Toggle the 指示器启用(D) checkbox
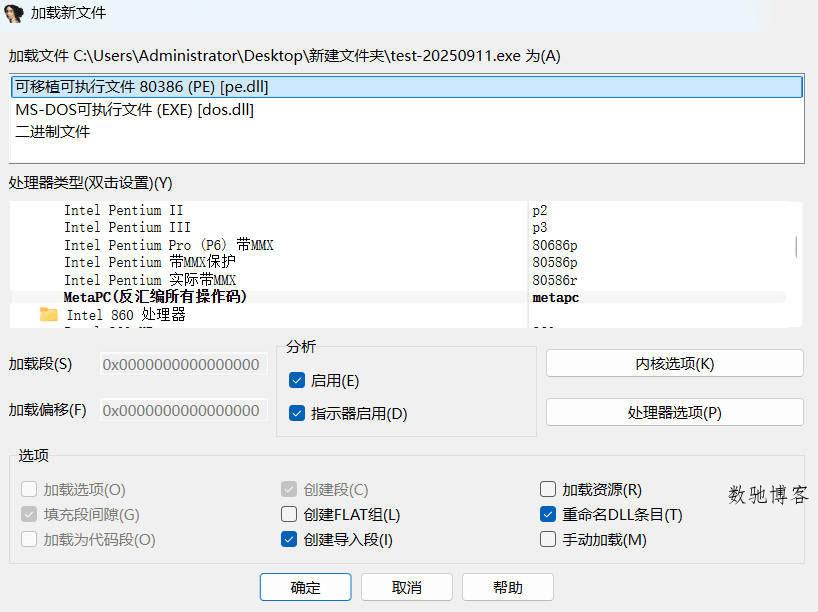Viewport: 818px width, 612px height. [x=297, y=413]
